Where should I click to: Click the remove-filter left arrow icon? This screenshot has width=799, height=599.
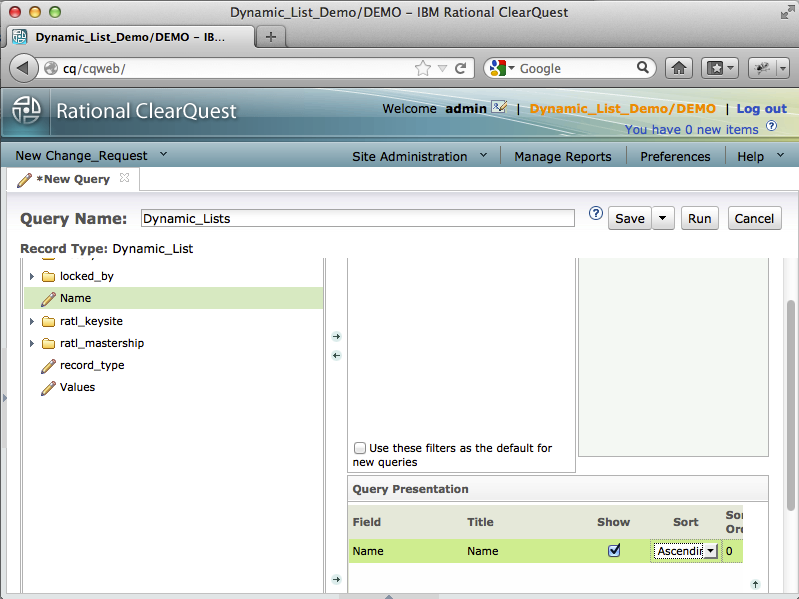coord(336,356)
